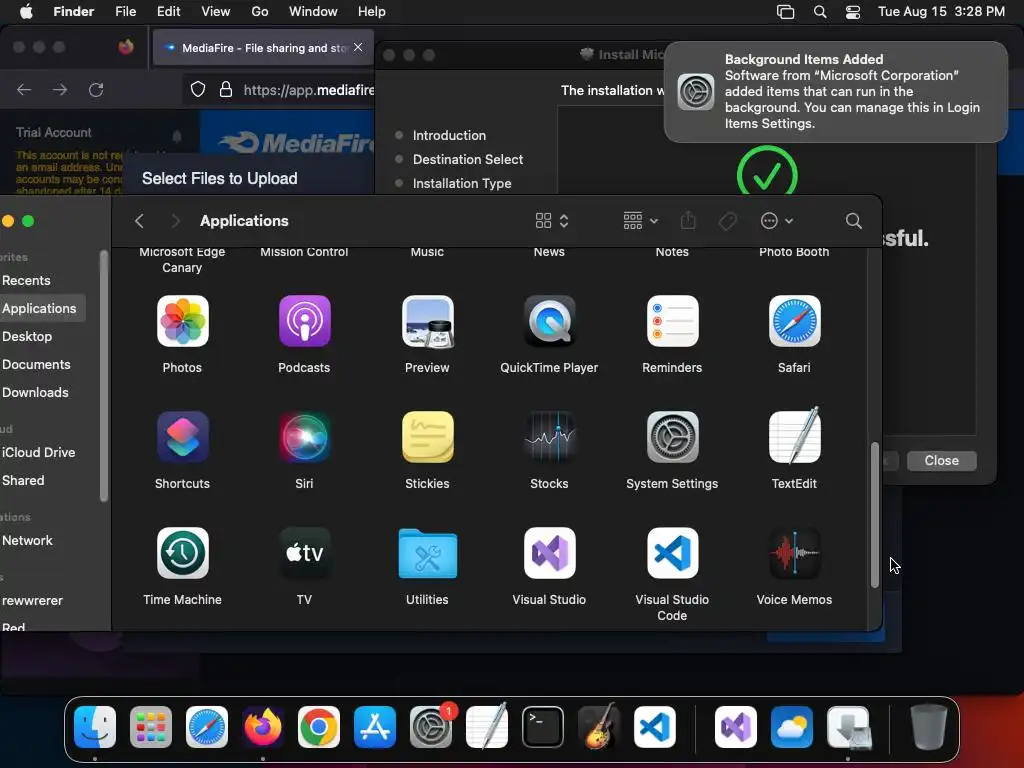This screenshot has height=768, width=1024.
Task: Open GarageBand from the Dock
Action: (598, 727)
